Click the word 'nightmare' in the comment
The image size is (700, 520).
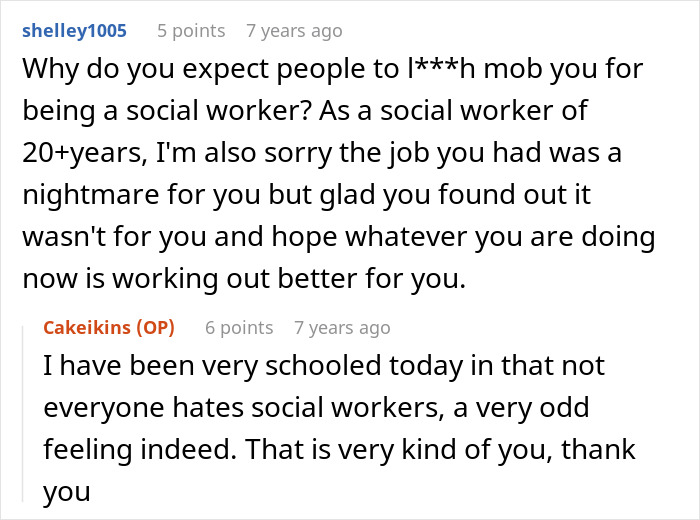(x=91, y=195)
